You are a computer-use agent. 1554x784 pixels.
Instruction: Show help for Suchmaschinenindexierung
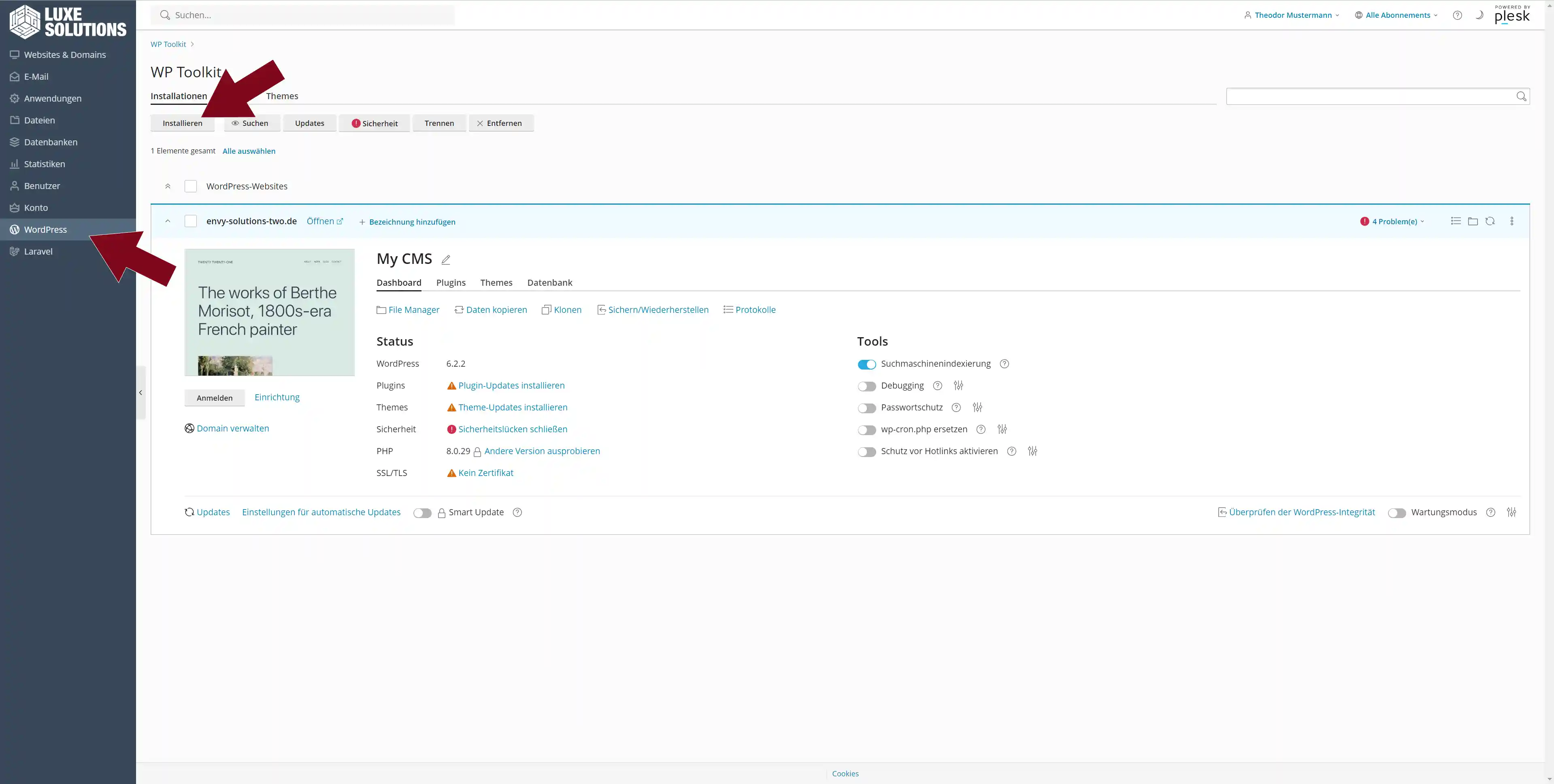point(1005,363)
